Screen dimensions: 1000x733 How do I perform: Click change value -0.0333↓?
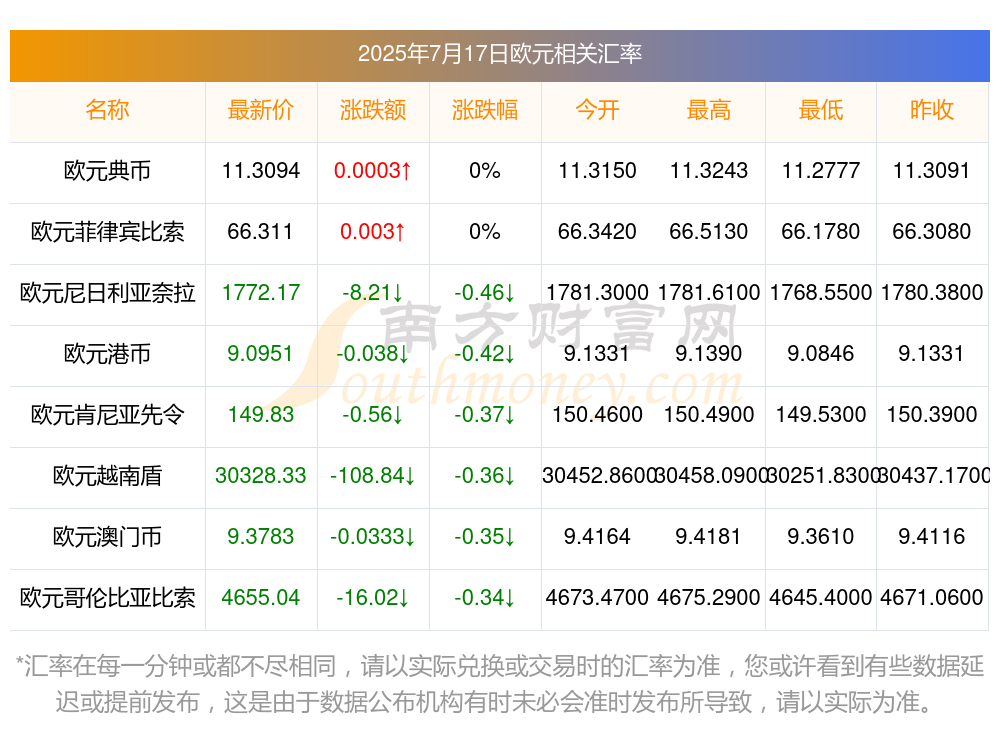point(372,537)
